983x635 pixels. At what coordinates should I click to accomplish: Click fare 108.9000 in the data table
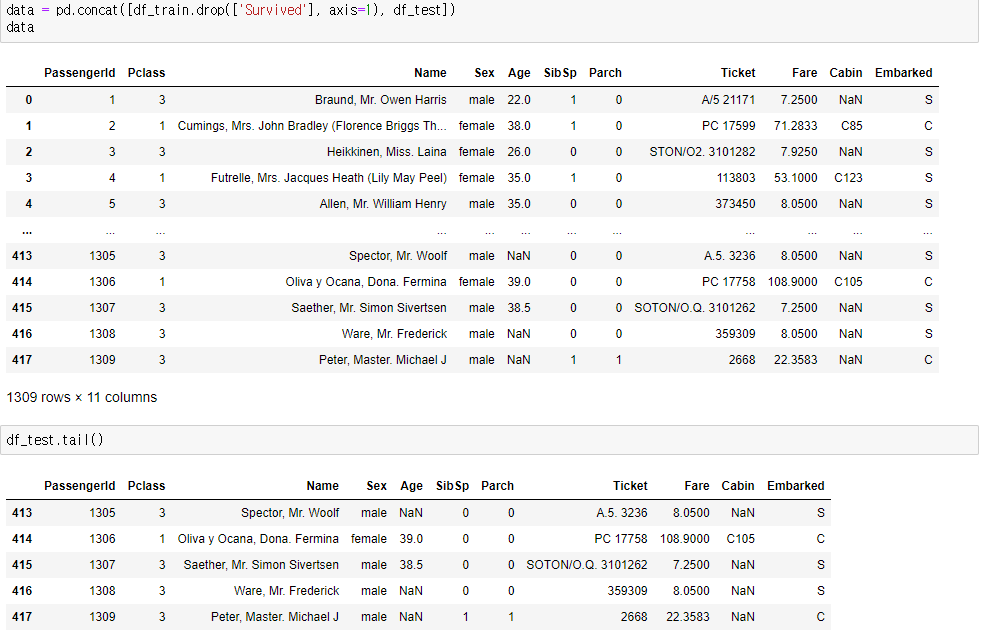coord(792,282)
